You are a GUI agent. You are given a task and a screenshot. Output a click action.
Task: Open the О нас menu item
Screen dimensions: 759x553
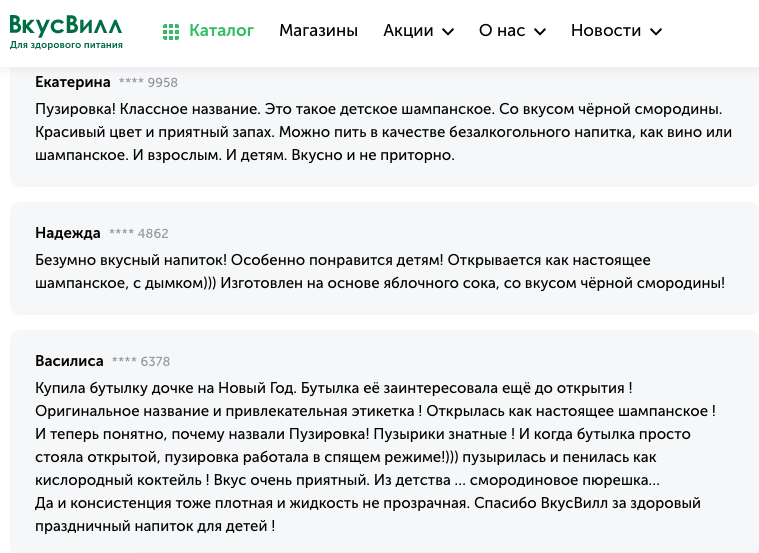(x=502, y=31)
